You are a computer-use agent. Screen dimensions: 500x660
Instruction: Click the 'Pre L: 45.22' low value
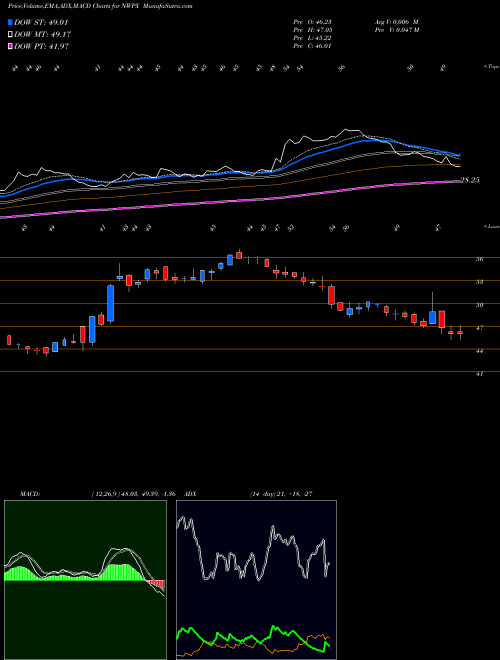click(x=312, y=38)
